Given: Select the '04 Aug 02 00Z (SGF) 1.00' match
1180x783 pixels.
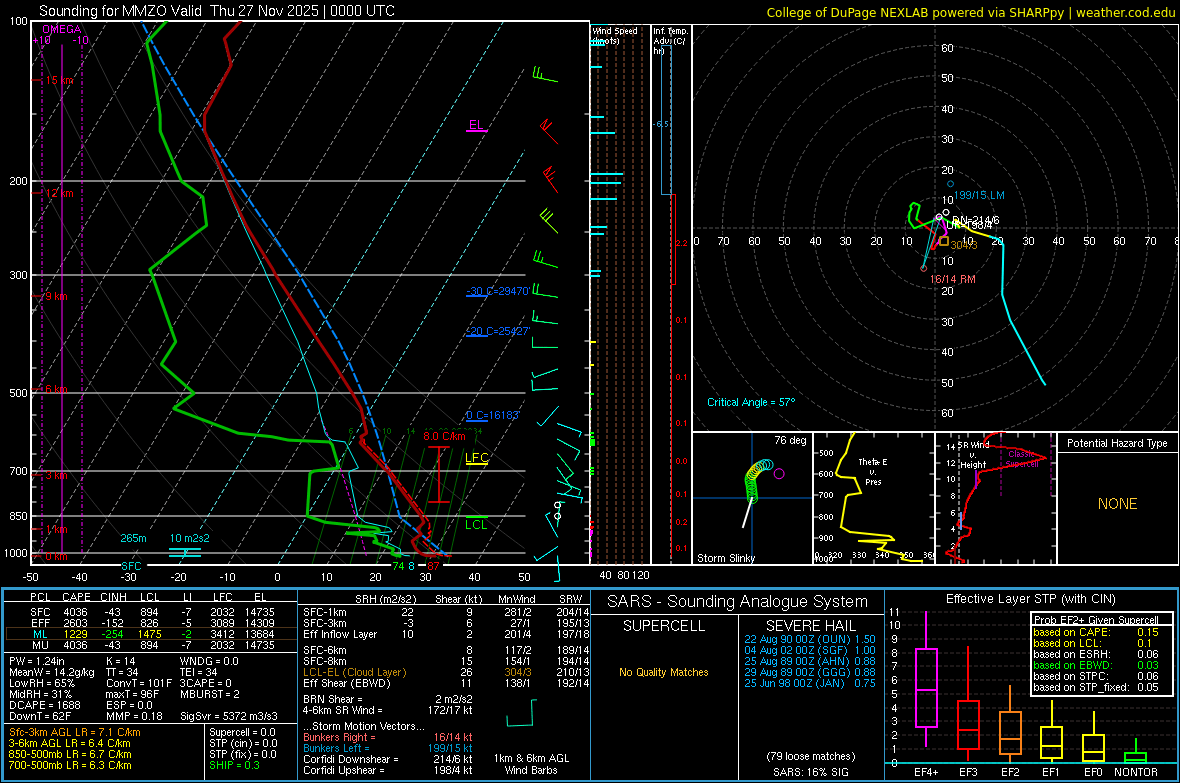Looking at the screenshot, I should [810, 650].
